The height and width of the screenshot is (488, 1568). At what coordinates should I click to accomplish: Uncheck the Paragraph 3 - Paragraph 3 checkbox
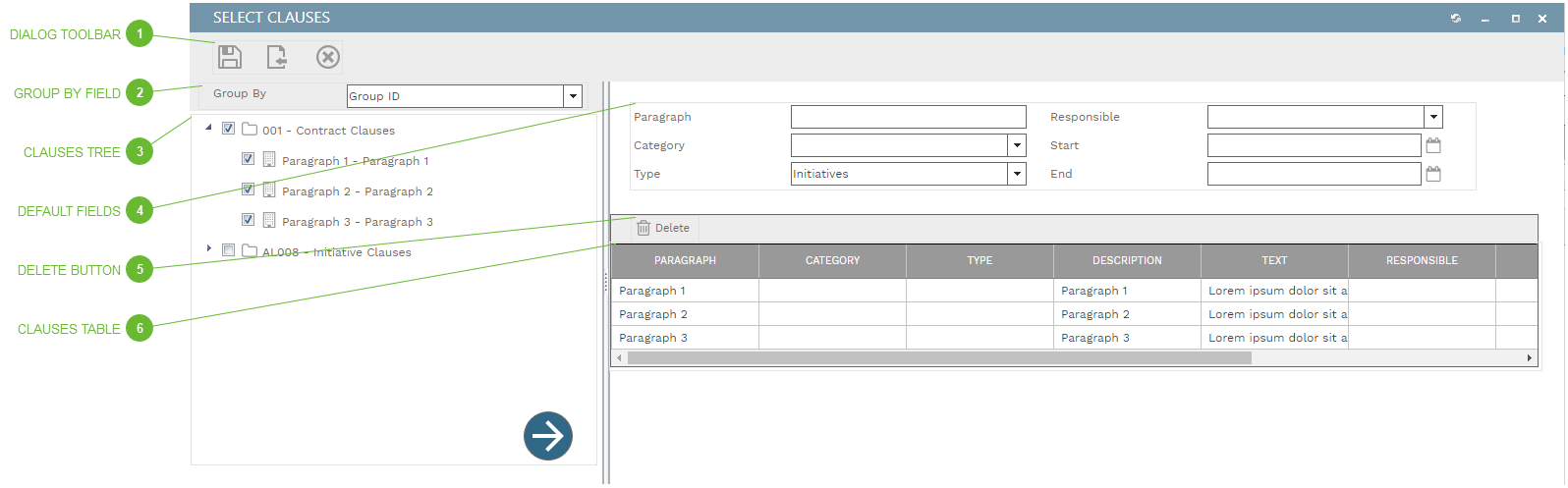click(x=249, y=220)
